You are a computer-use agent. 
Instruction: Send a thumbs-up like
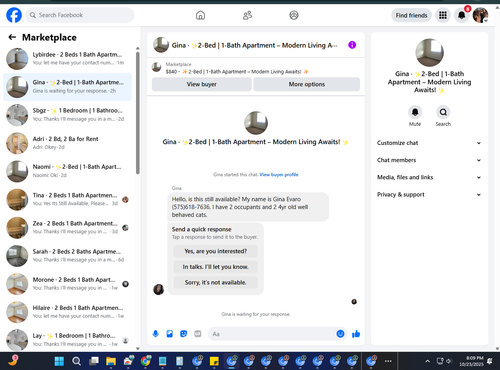tap(356, 334)
